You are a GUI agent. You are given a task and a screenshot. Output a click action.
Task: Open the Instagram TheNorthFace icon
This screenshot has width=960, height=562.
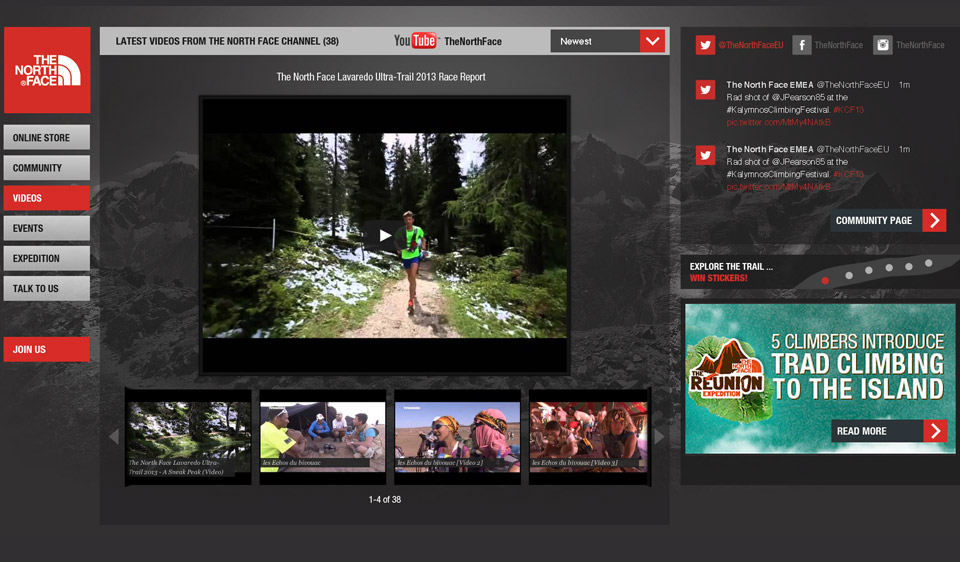[x=882, y=45]
